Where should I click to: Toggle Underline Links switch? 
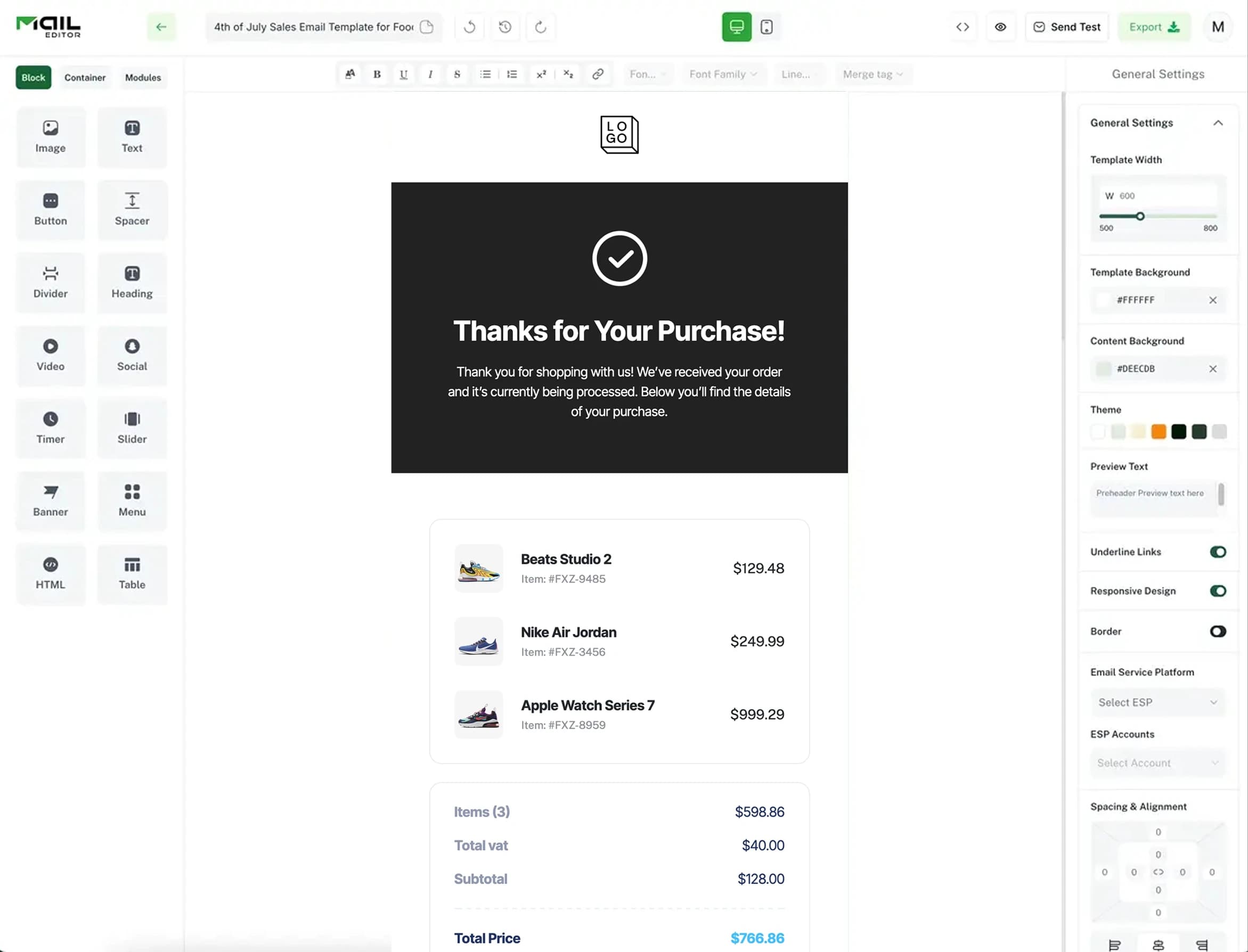point(1218,552)
